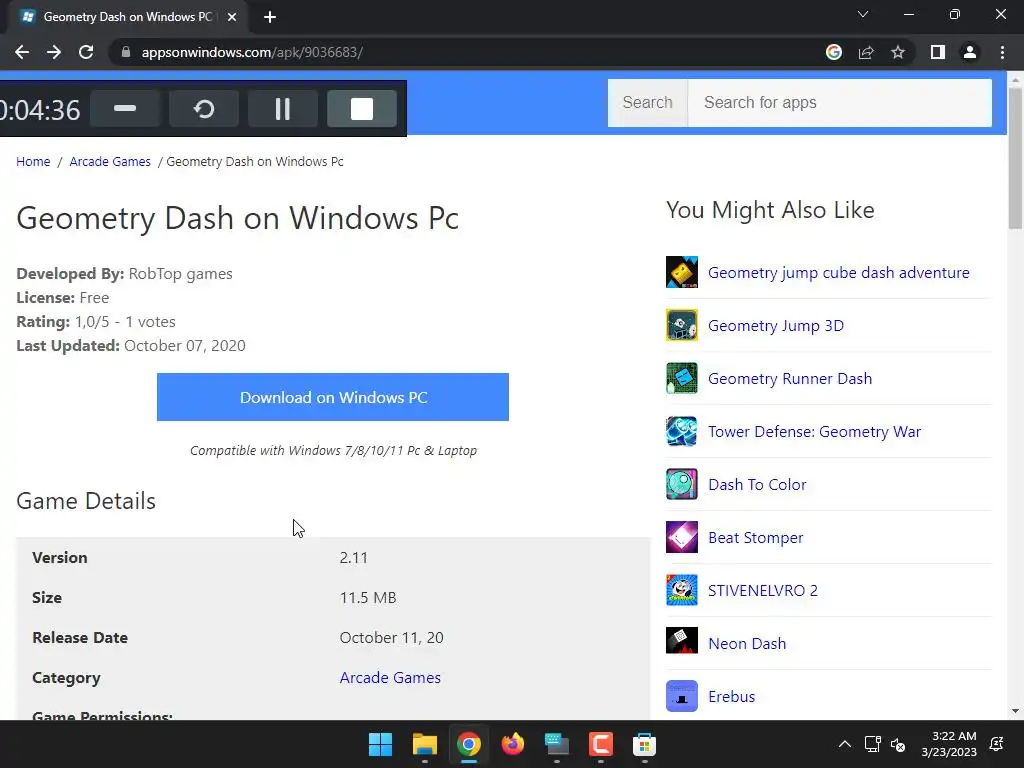
Task: Open Arcade Games category link in details
Action: [x=390, y=677]
